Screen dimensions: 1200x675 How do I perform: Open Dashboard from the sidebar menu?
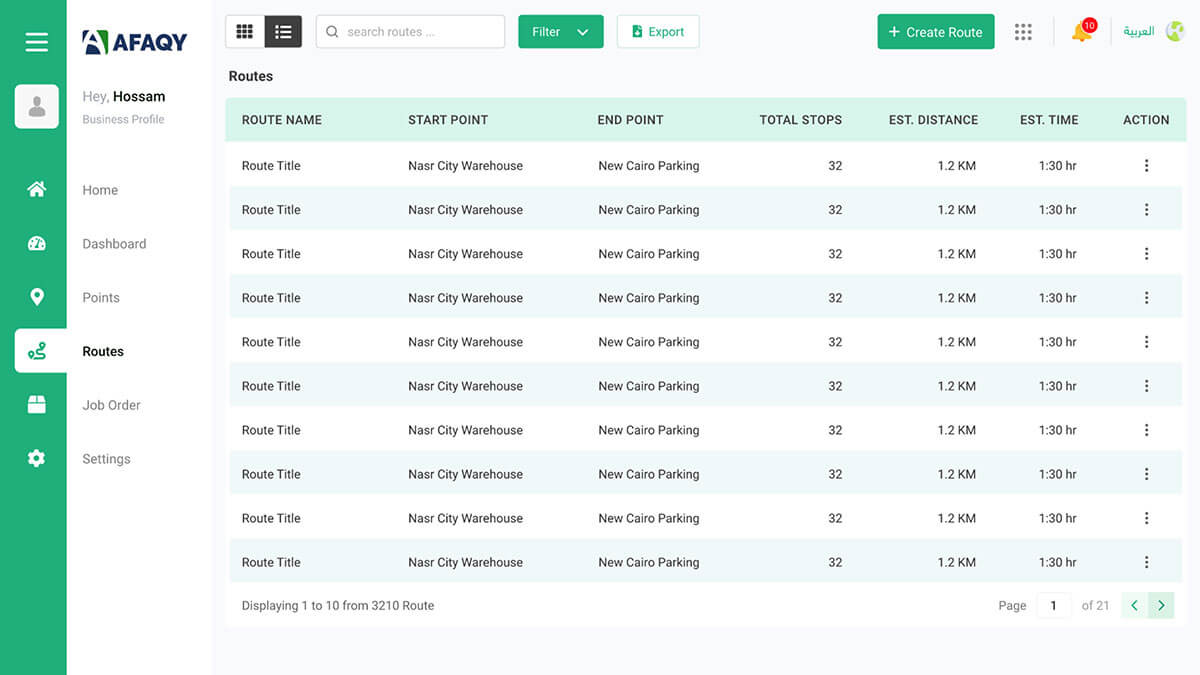click(114, 243)
